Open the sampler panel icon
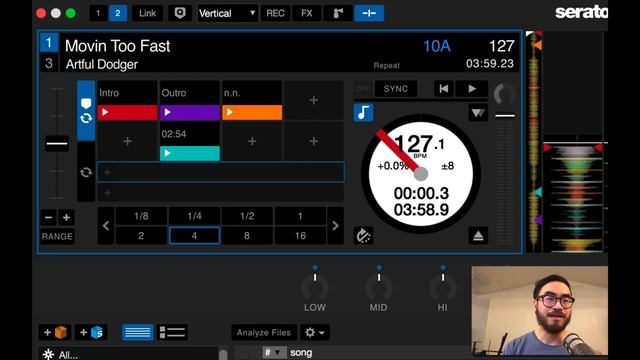 point(338,13)
